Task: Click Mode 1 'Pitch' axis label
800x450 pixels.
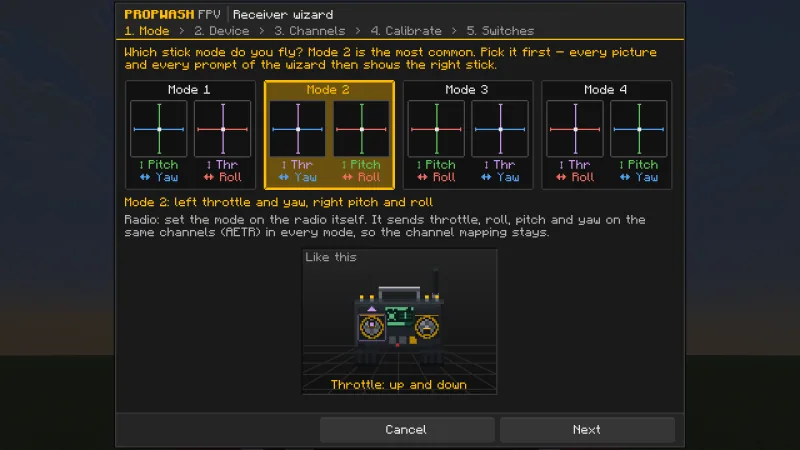Action: tap(159, 165)
